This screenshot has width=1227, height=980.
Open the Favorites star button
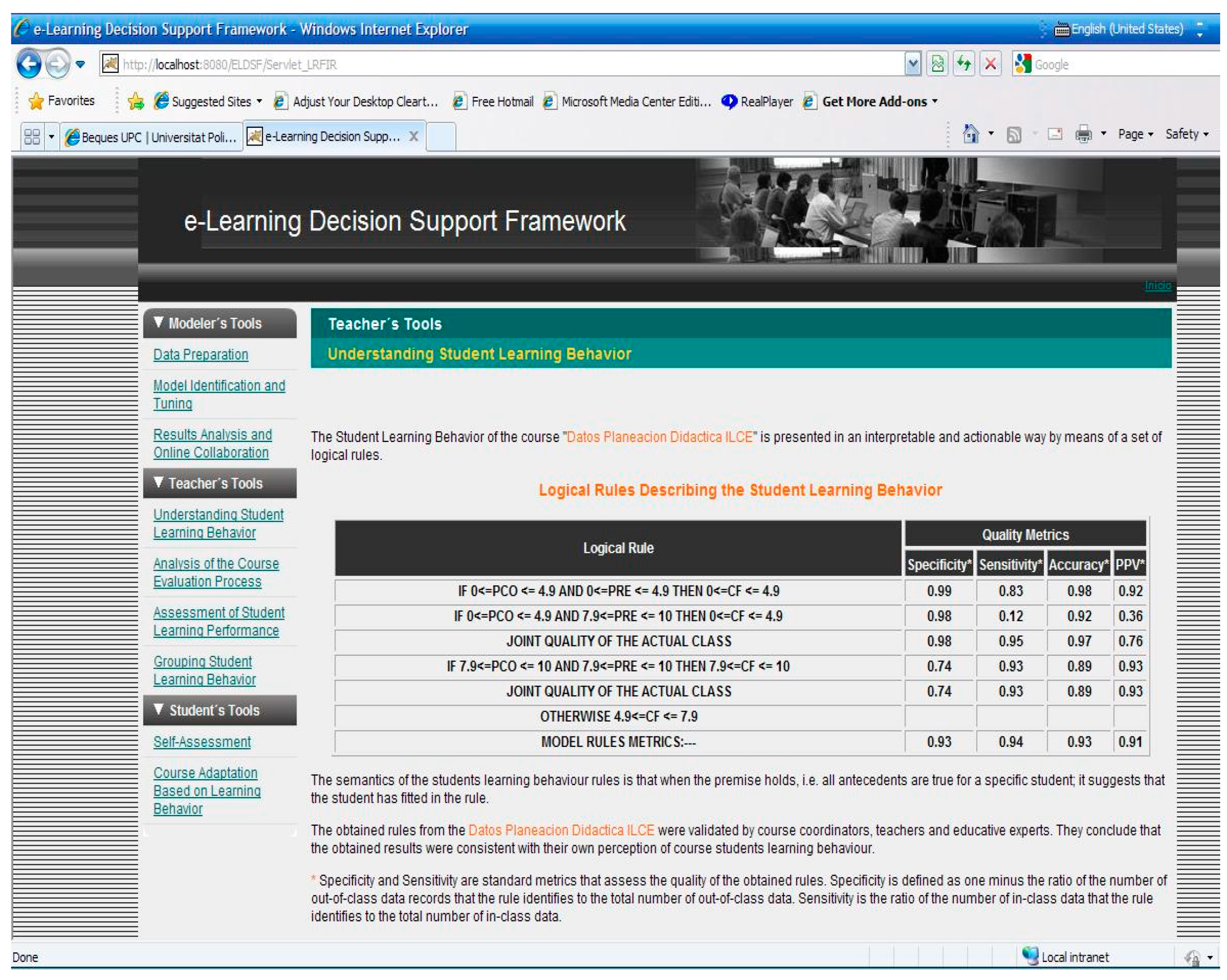click(61, 101)
